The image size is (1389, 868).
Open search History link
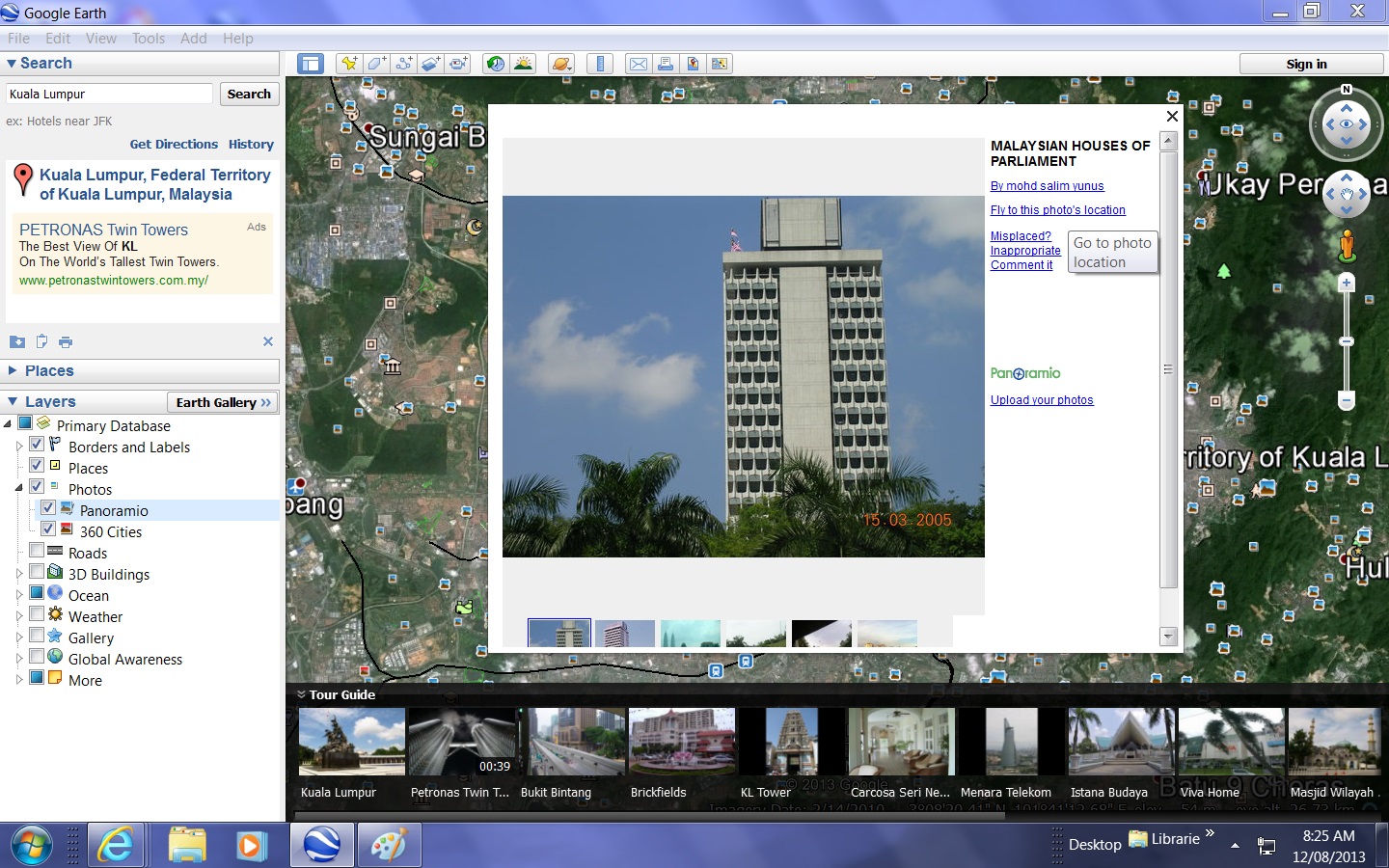251,144
